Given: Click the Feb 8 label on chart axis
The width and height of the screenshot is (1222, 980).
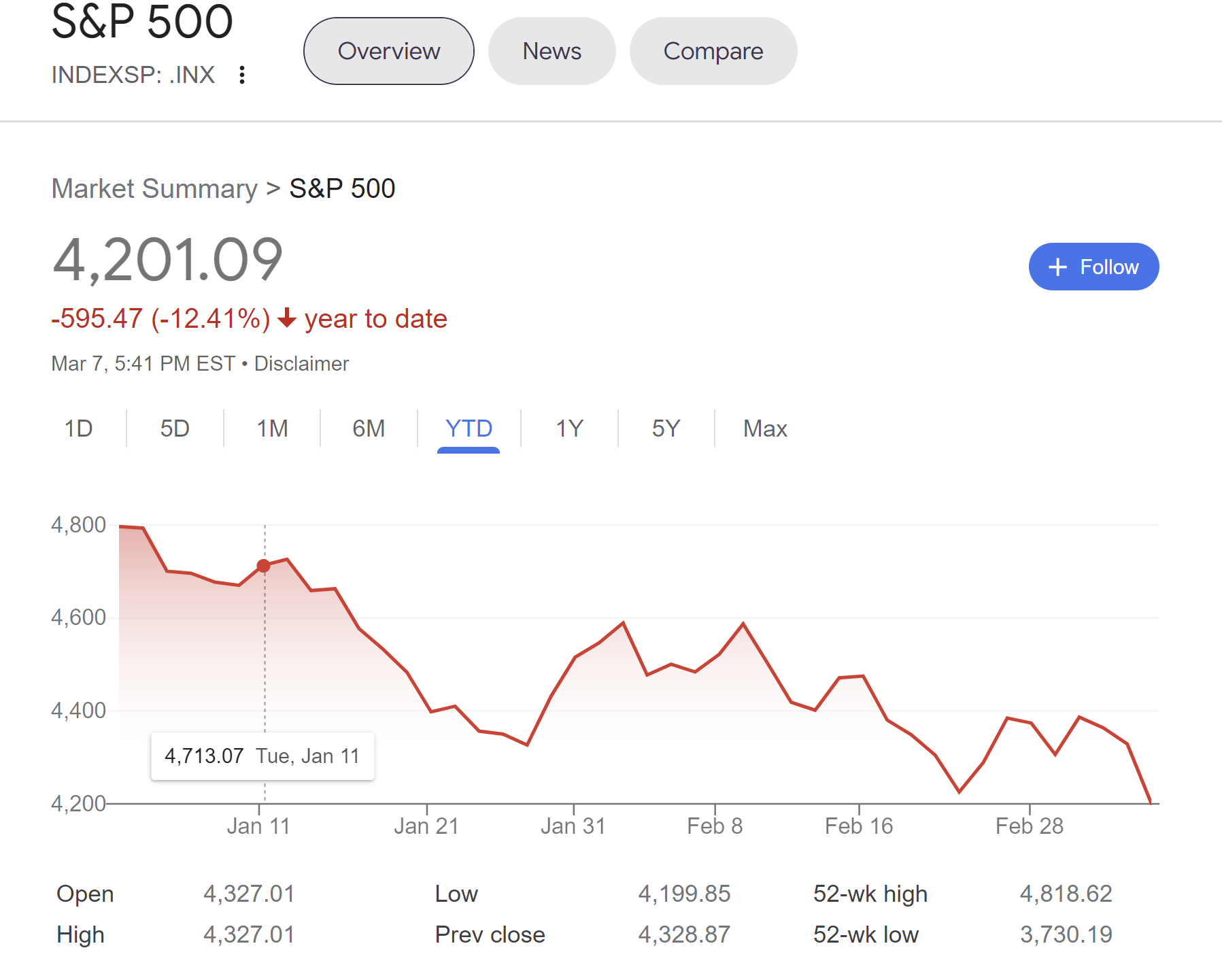Looking at the screenshot, I should click(715, 826).
